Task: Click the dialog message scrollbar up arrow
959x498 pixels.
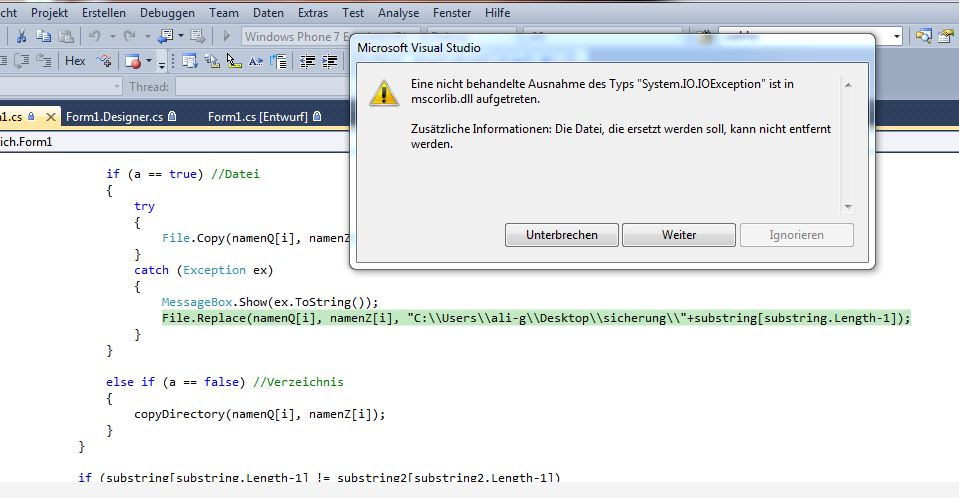Action: (x=848, y=85)
